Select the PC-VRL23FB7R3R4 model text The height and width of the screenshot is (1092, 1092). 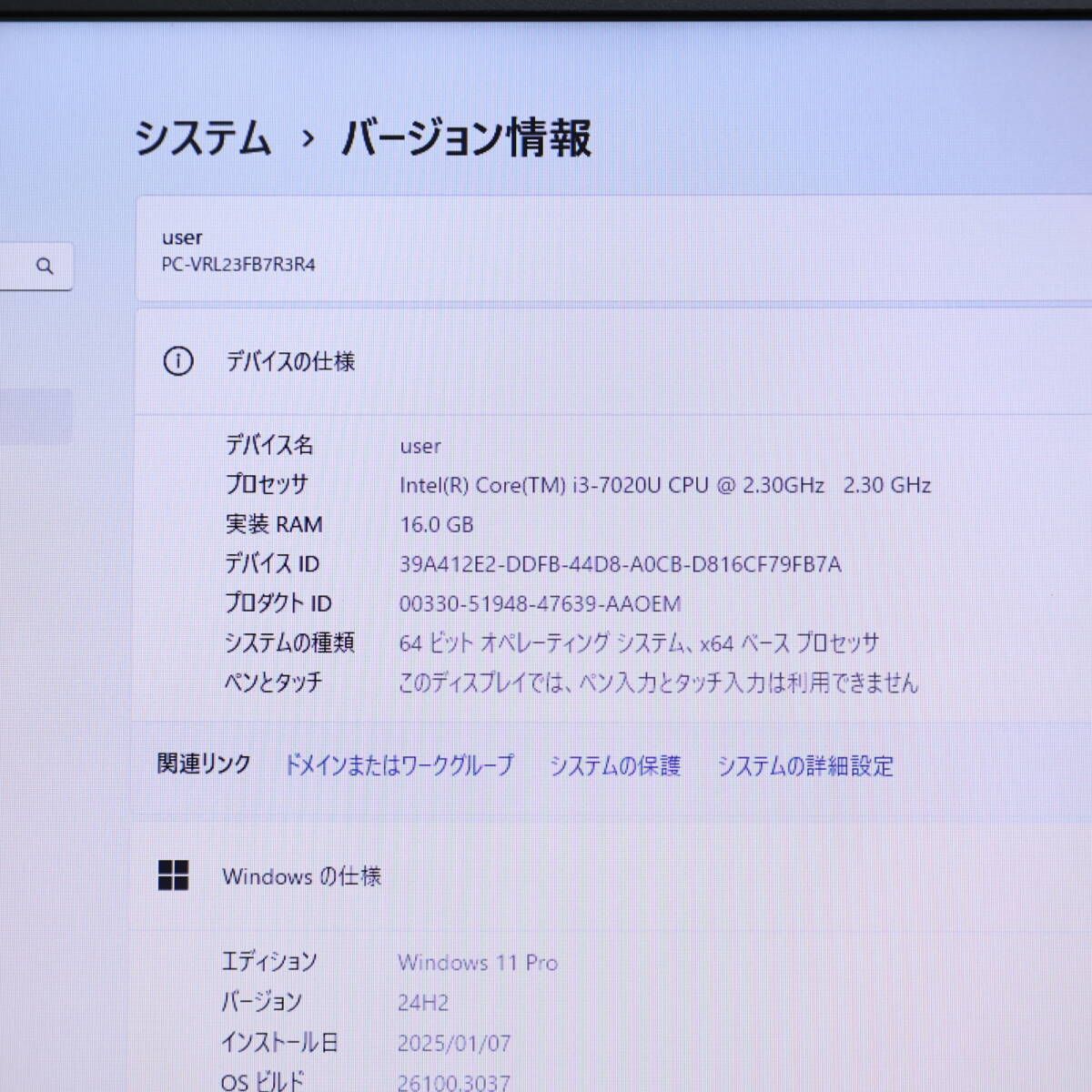[238, 265]
